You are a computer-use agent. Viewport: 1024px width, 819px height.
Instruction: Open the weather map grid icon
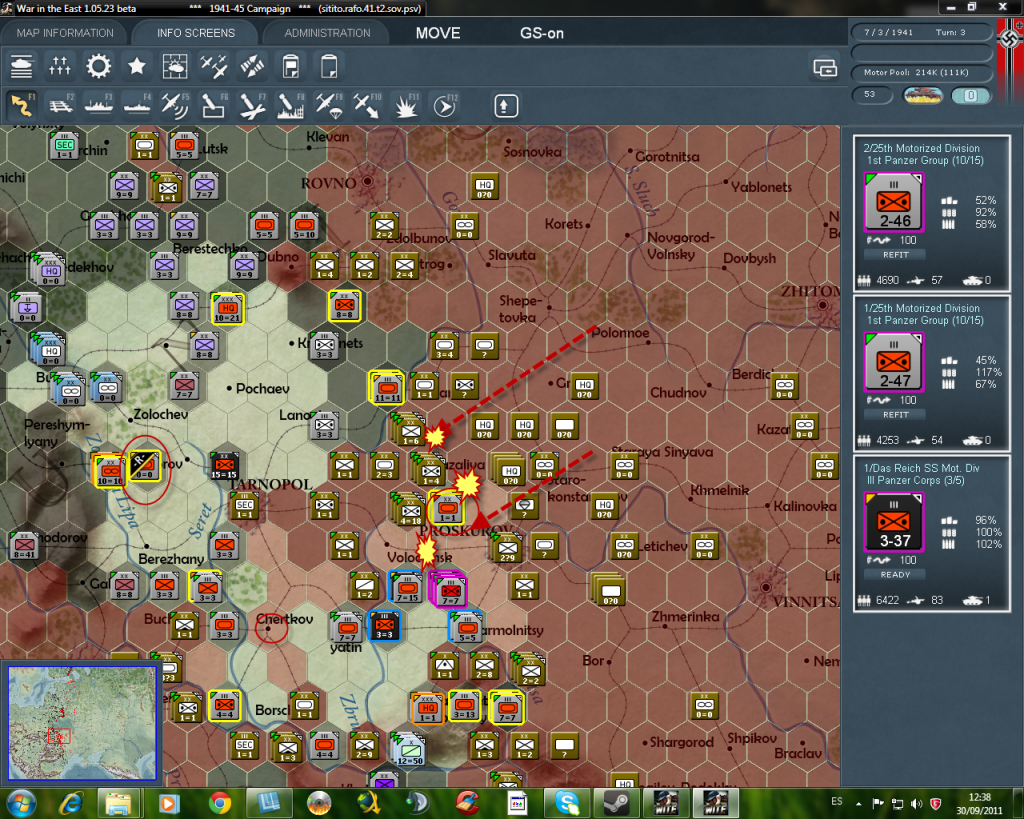175,66
